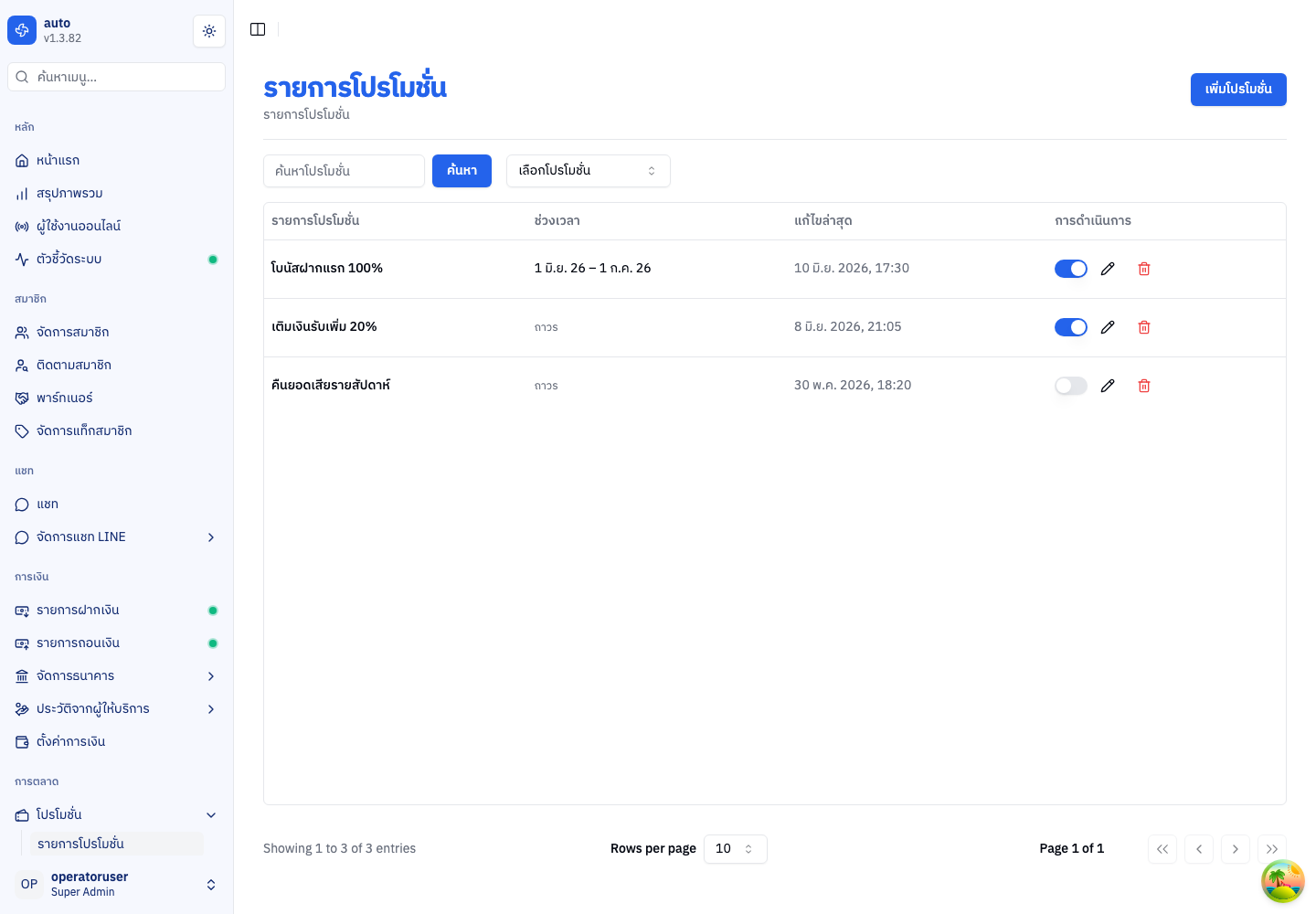Collapse the sidebar panel icon

coord(258,29)
